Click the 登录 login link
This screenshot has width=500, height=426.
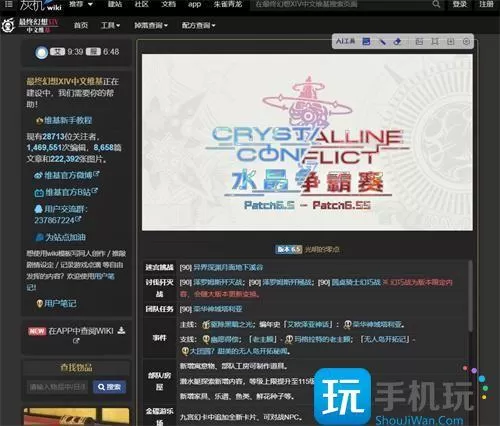click(460, 4)
